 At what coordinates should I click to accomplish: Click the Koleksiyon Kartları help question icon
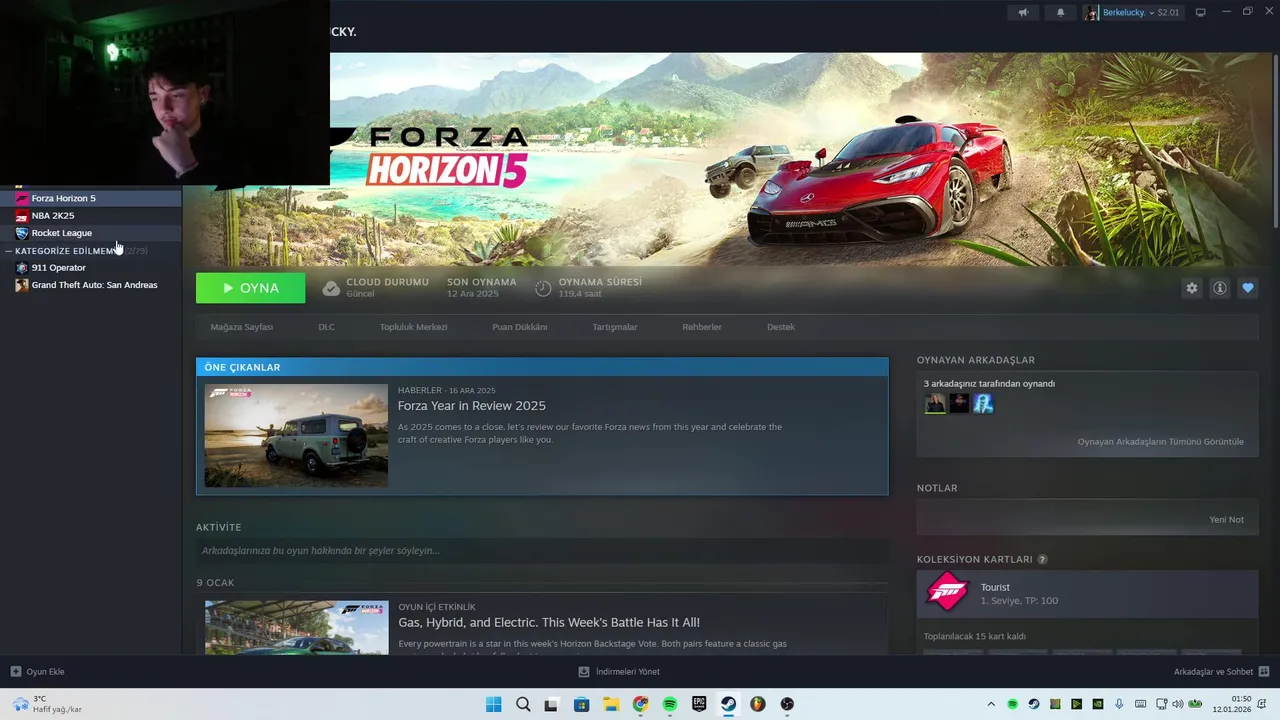point(1042,559)
